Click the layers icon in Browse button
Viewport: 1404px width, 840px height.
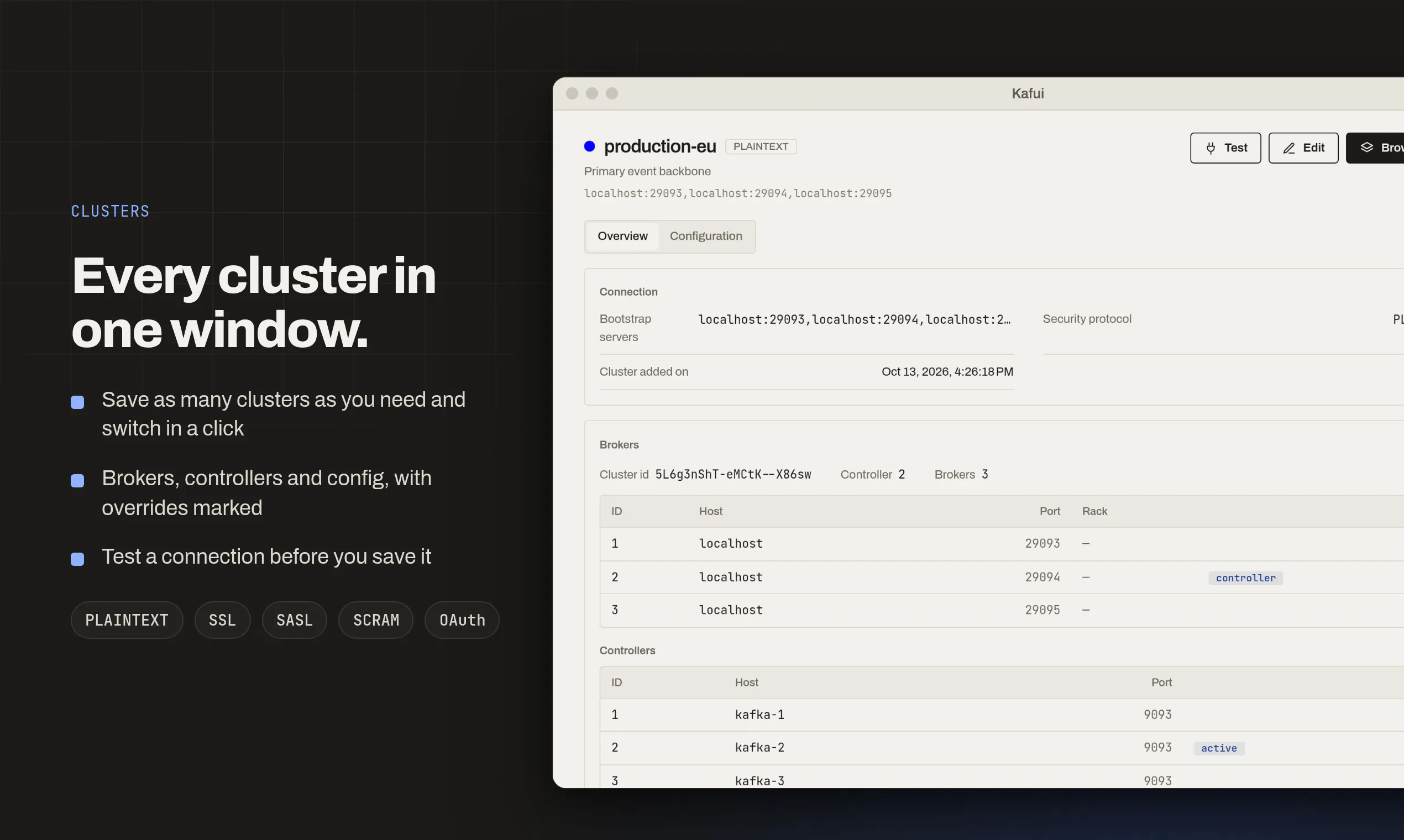tap(1366, 148)
